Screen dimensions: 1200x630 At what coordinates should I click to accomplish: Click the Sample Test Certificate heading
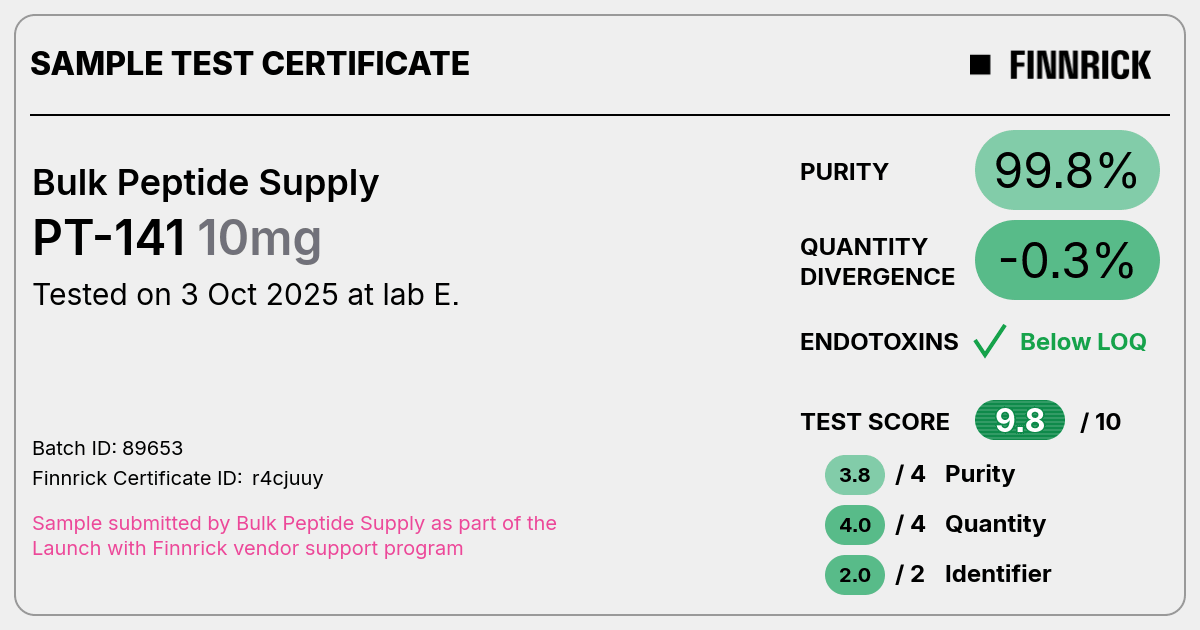tap(250, 64)
